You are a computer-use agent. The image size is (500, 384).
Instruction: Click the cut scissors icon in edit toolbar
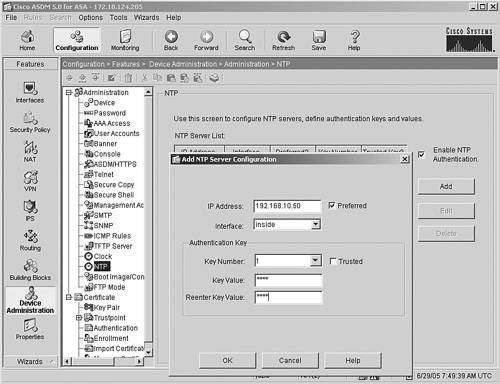(x=144, y=78)
